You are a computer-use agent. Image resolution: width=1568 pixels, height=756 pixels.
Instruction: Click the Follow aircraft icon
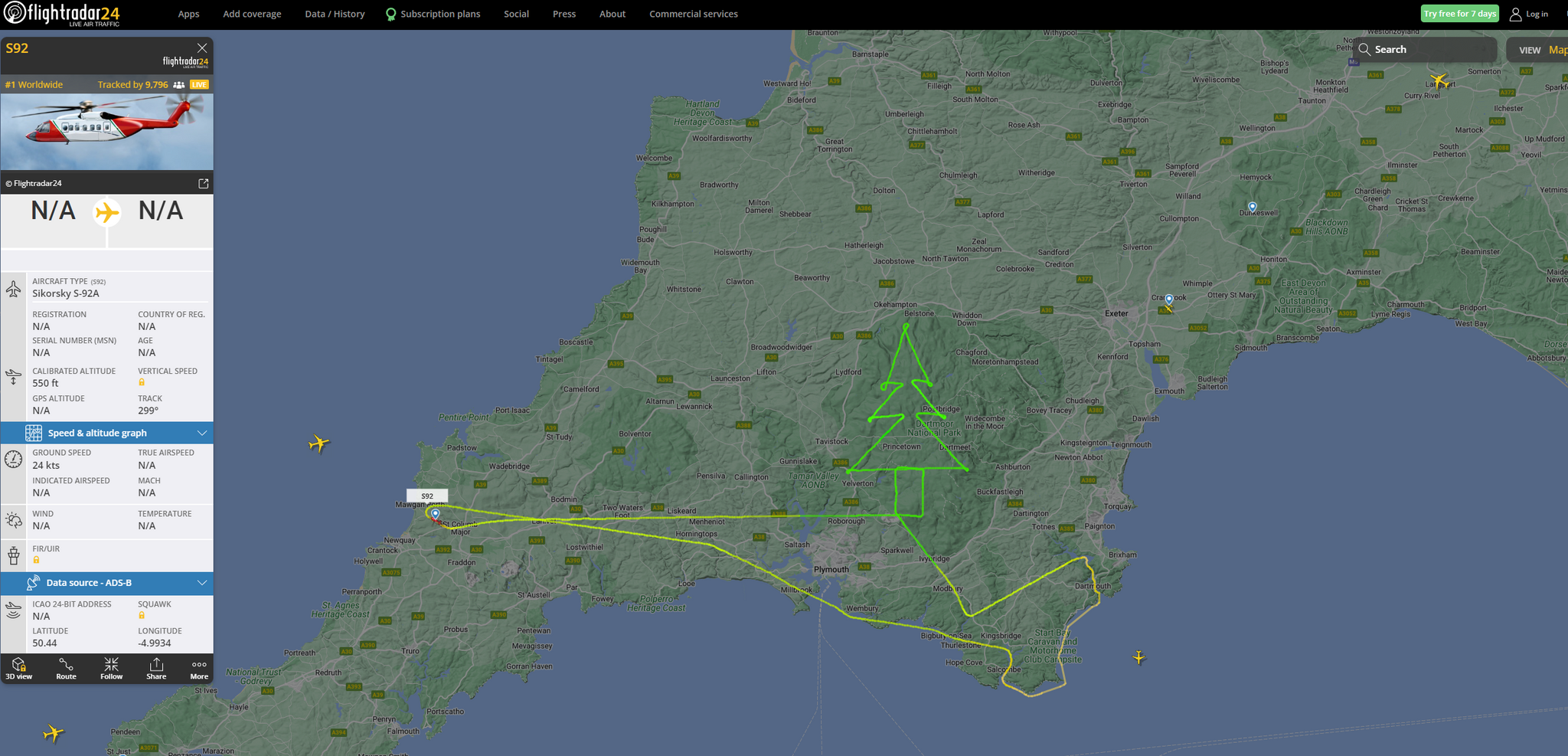click(111, 668)
